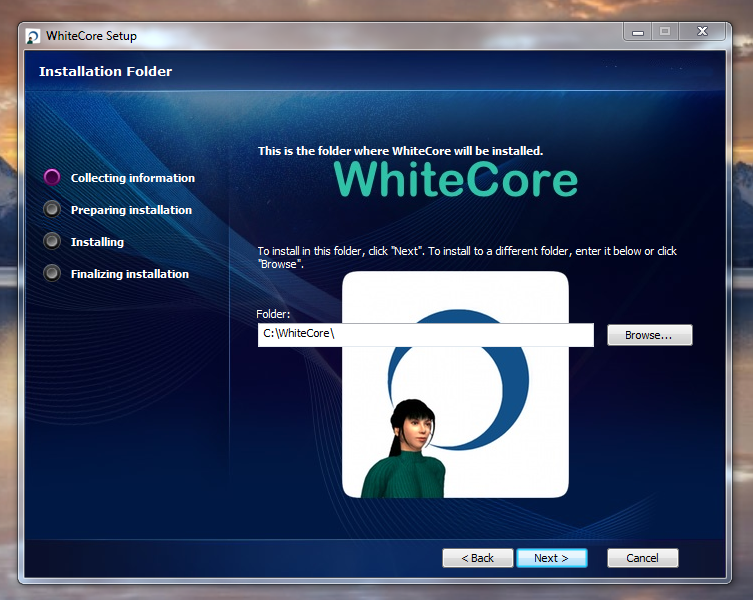Screen dimensions: 753x600
Task: Click the Folder: label above the path
Action: pyautogui.click(x=273, y=314)
